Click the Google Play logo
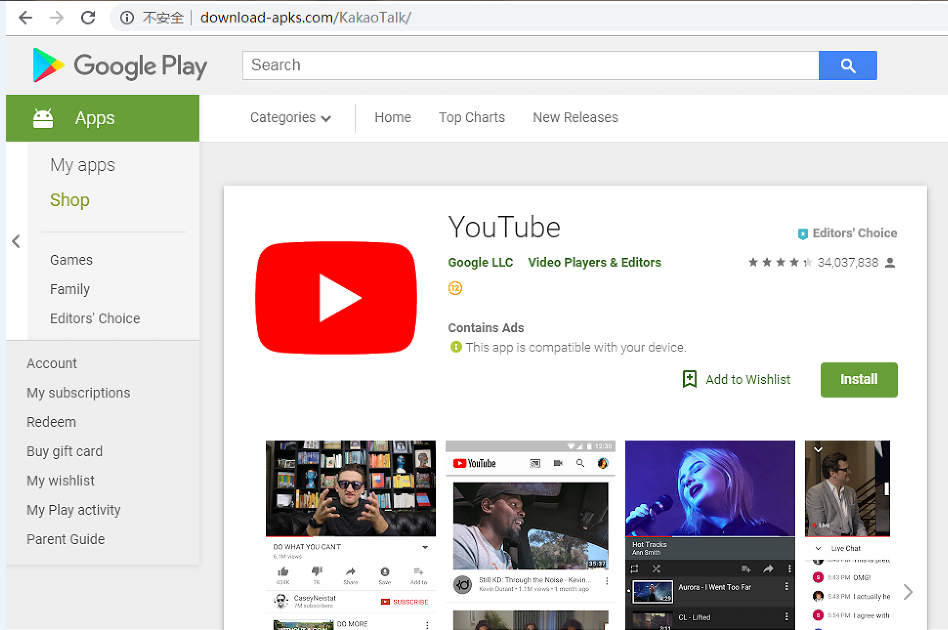Viewport: 948px width, 630px height. click(x=120, y=65)
